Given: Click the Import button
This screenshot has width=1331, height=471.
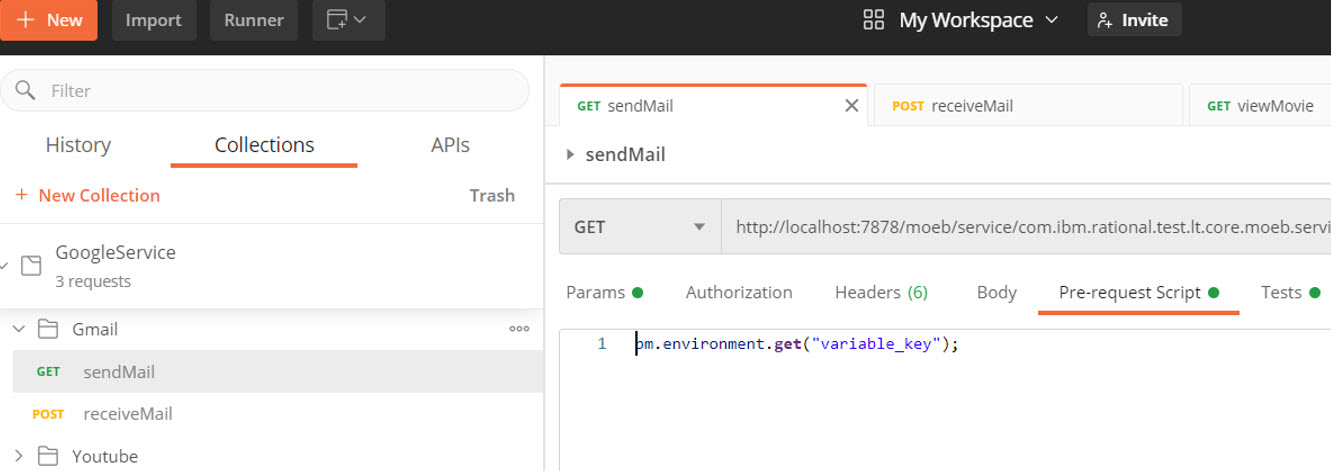Looking at the screenshot, I should [153, 20].
